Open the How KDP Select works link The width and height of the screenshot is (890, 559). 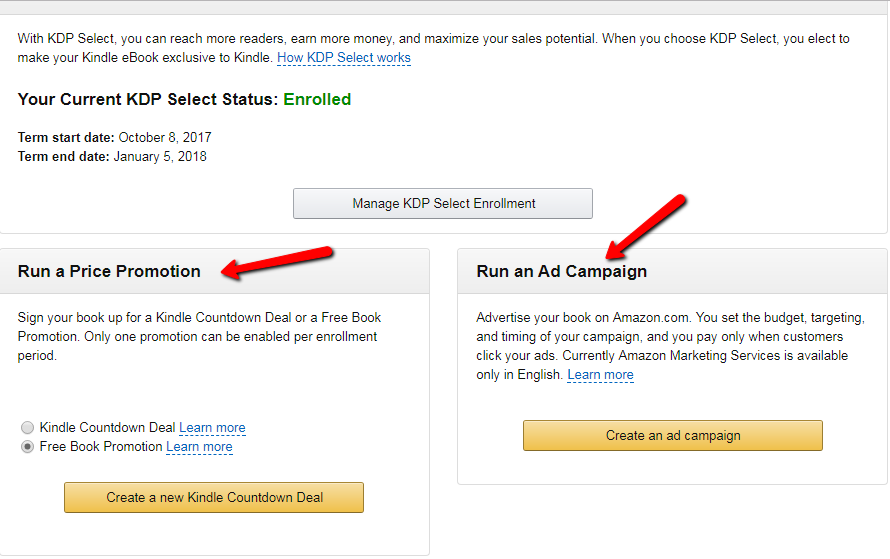[344, 58]
